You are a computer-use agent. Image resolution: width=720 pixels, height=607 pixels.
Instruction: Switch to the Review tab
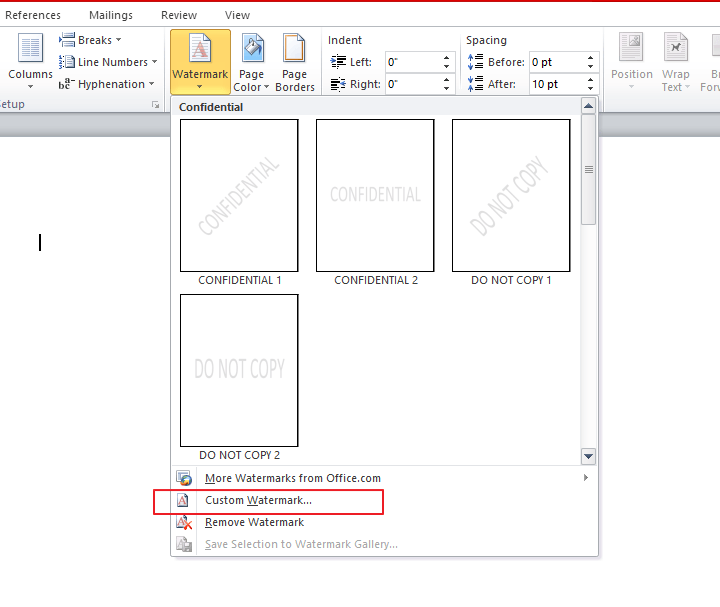click(x=179, y=15)
